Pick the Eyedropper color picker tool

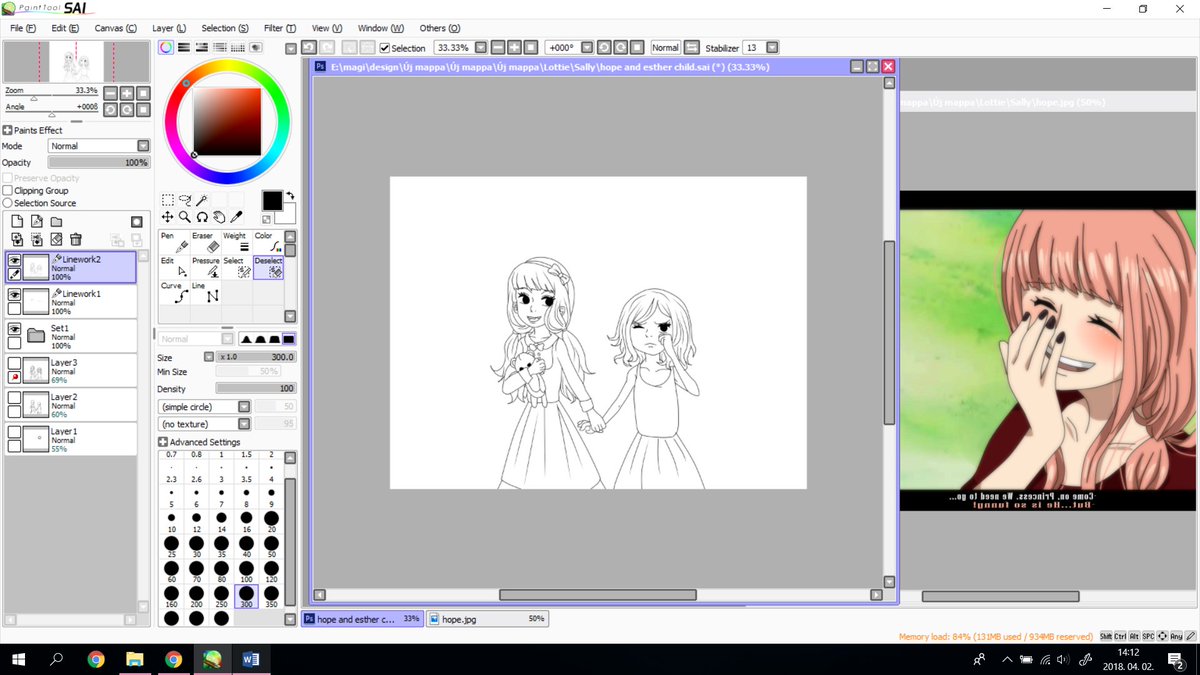[x=236, y=216]
